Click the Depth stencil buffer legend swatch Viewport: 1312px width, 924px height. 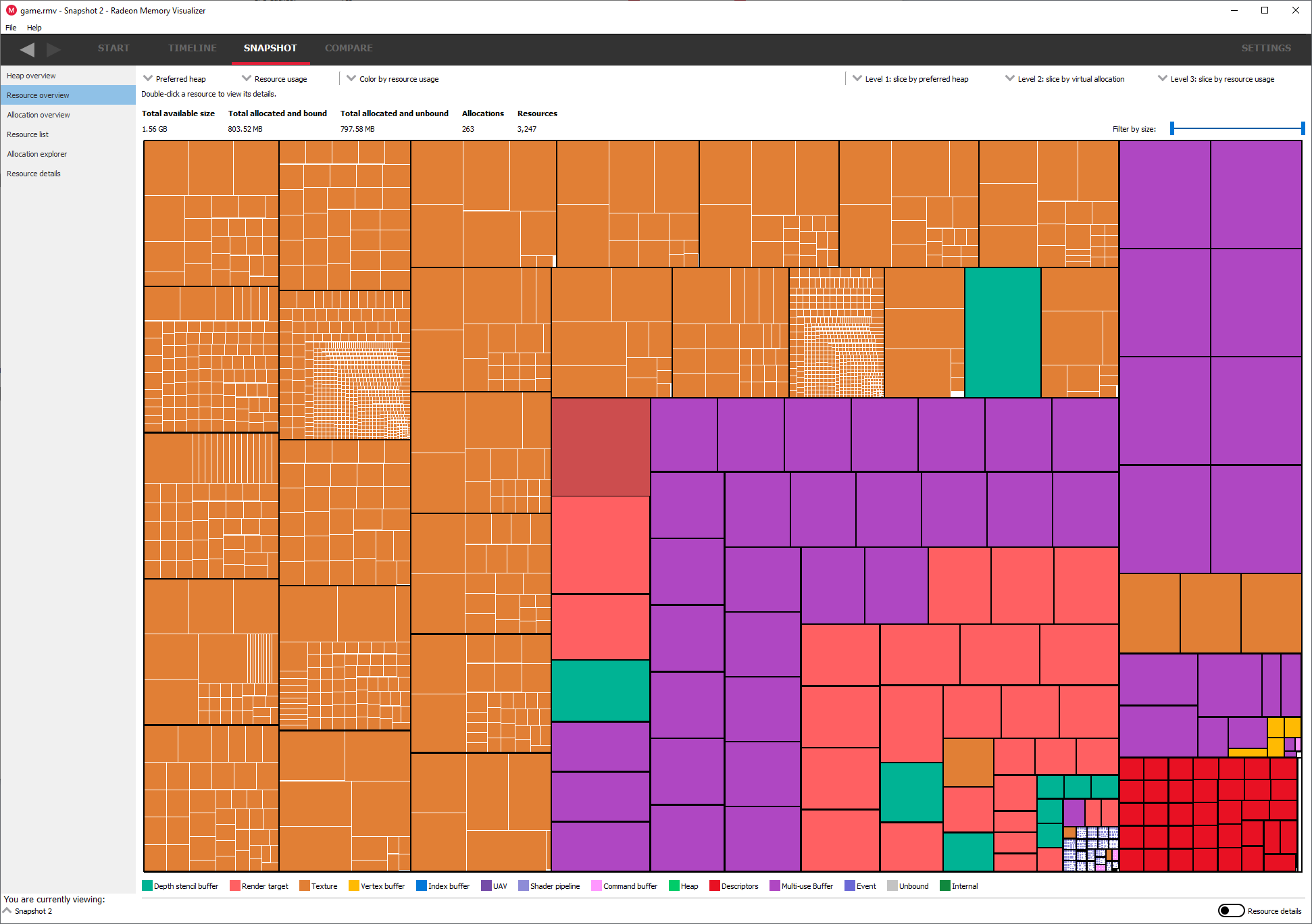(x=147, y=885)
